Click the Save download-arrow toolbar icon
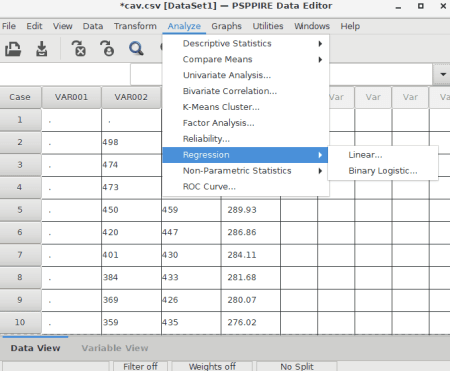The image size is (450, 371). [x=42, y=49]
